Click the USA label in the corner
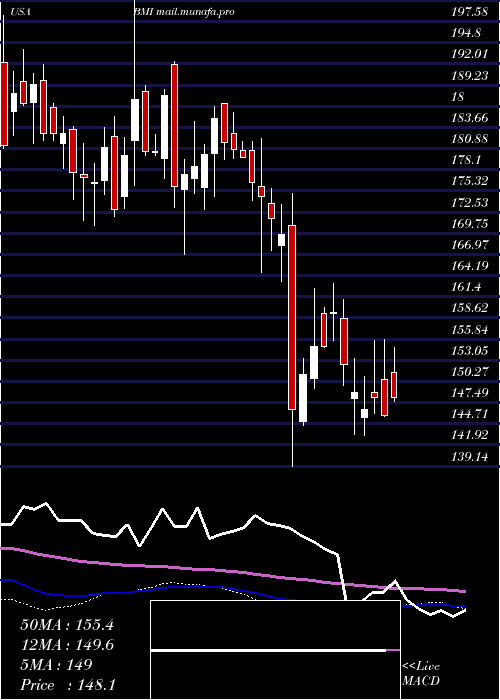 click(x=20, y=12)
